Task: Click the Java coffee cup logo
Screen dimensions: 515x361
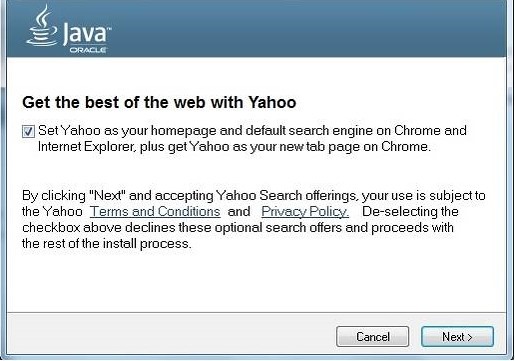Action: [x=42, y=26]
